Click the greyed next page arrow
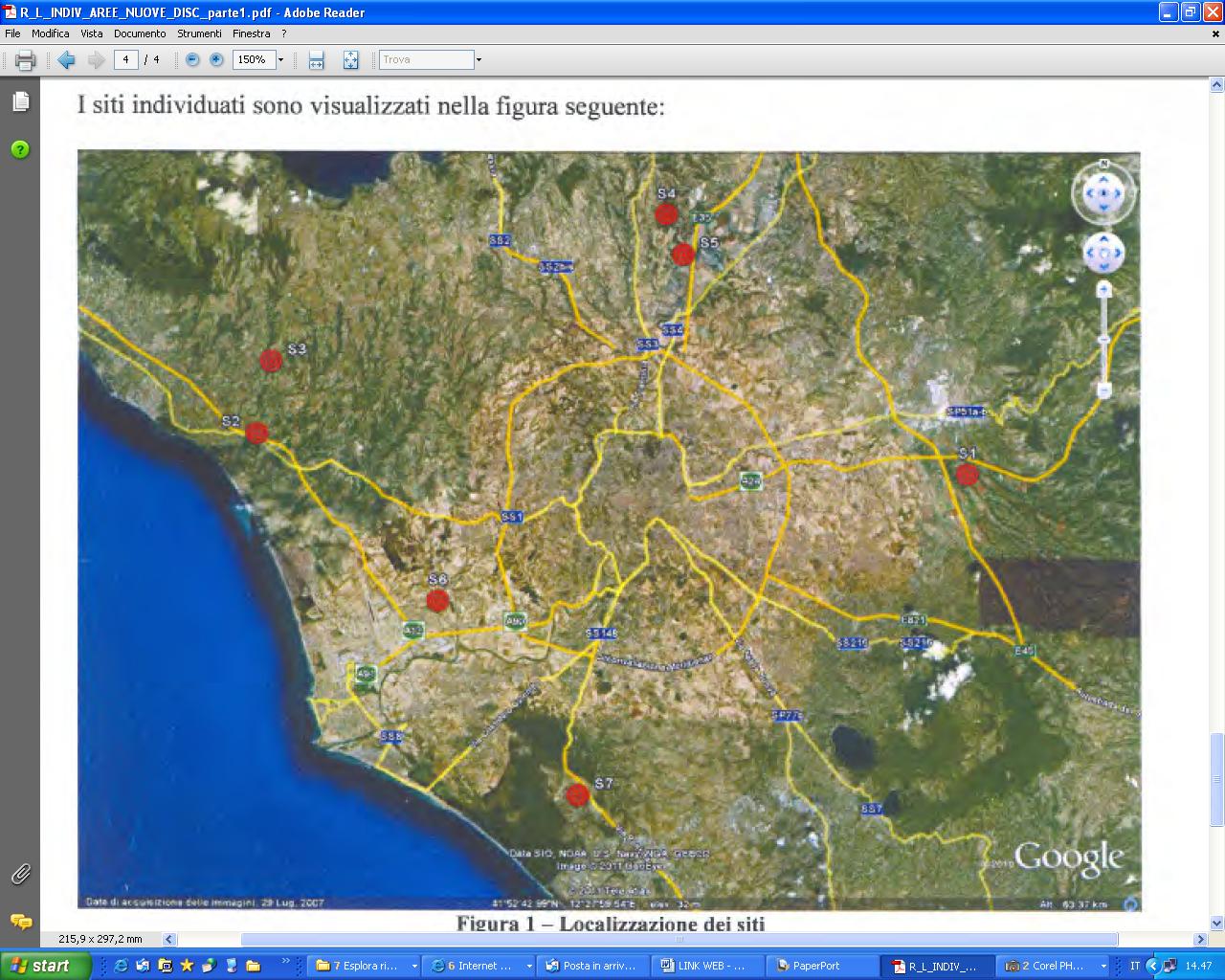This screenshot has width=1225, height=980. tap(96, 60)
